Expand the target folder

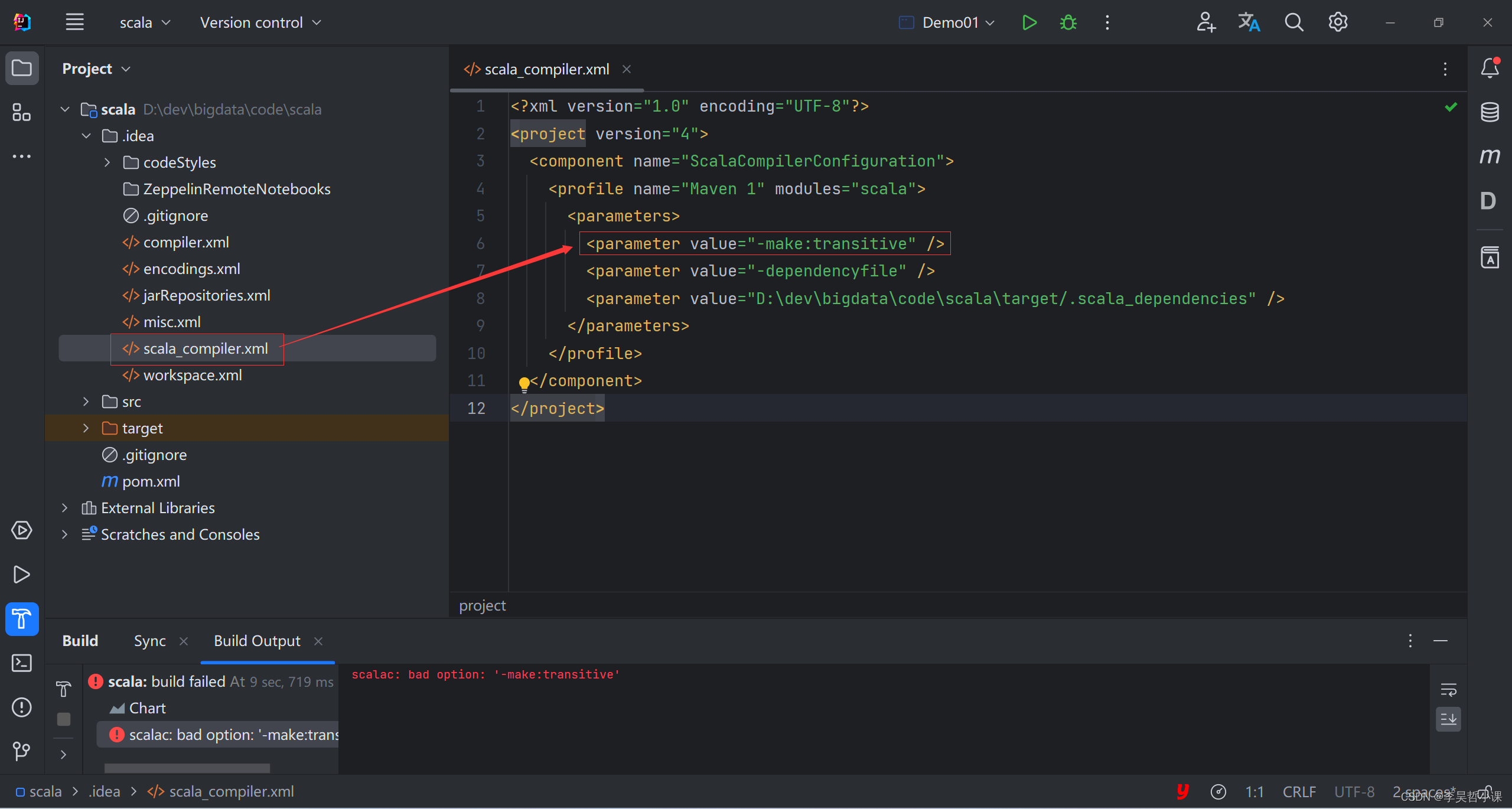(86, 428)
